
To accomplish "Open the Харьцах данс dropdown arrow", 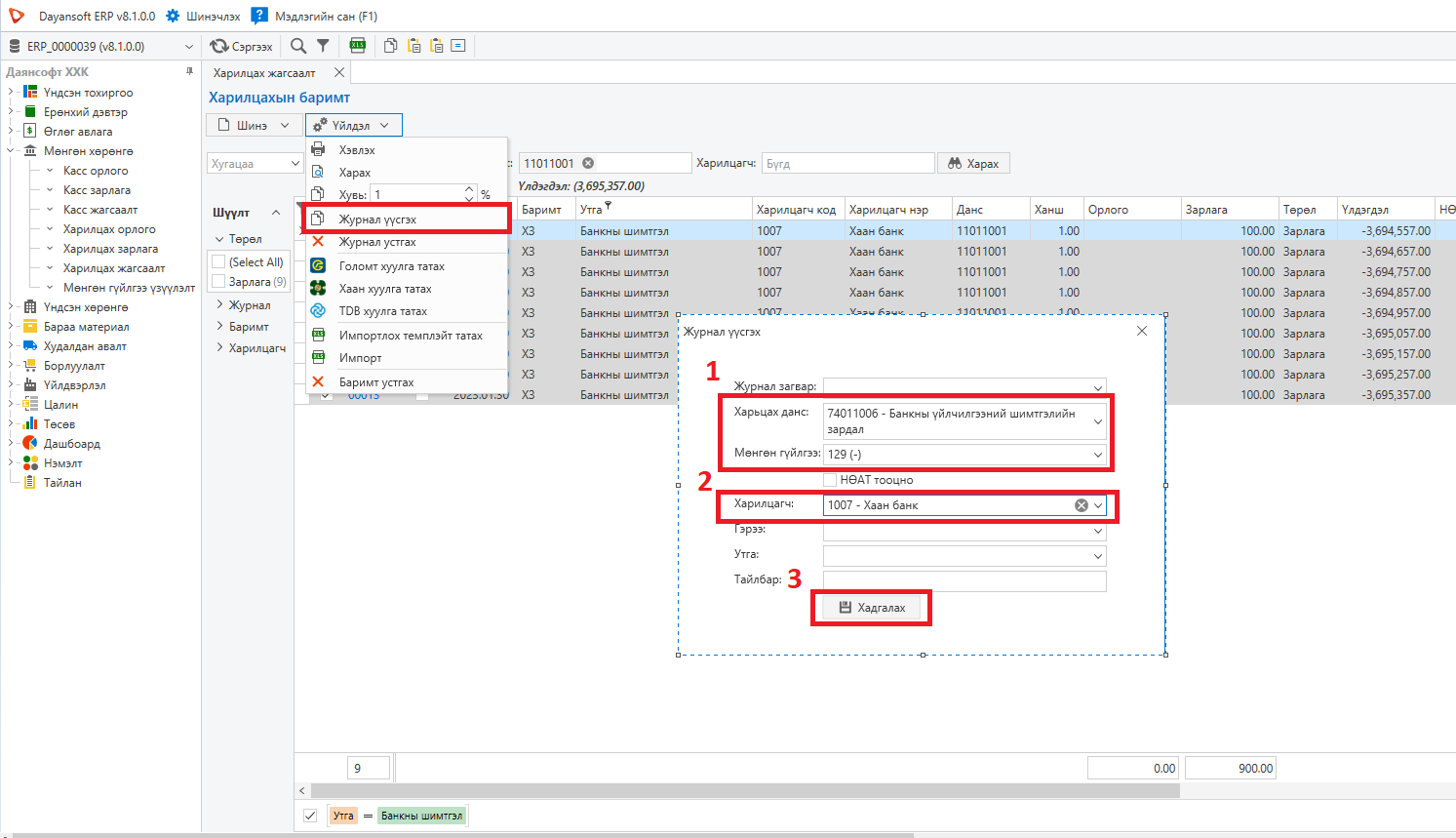I will pyautogui.click(x=1098, y=421).
